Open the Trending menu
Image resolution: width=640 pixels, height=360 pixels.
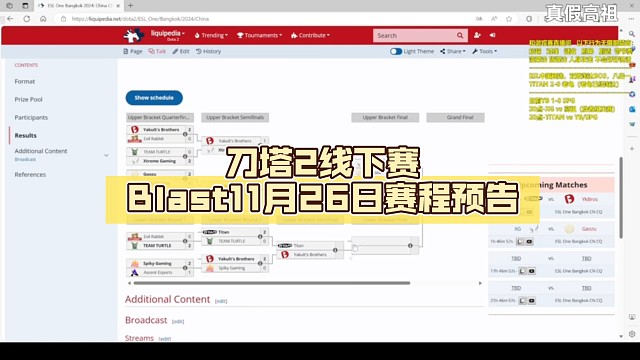tap(211, 36)
